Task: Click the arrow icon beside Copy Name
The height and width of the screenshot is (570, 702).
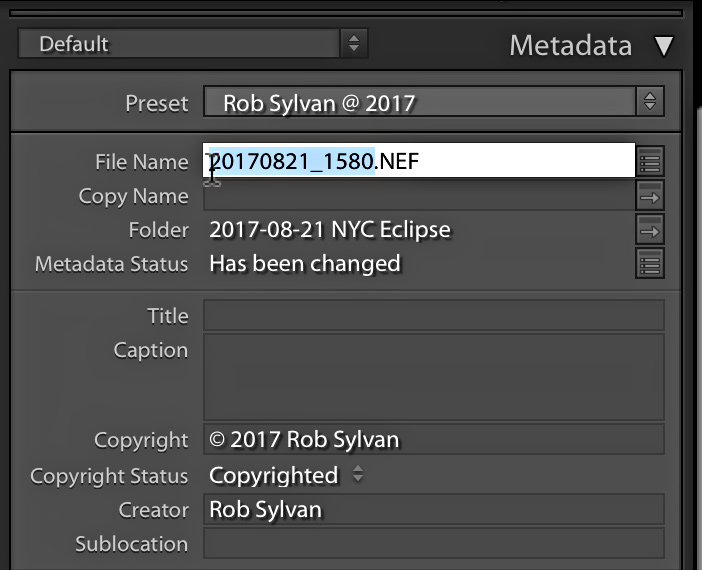Action: click(650, 196)
